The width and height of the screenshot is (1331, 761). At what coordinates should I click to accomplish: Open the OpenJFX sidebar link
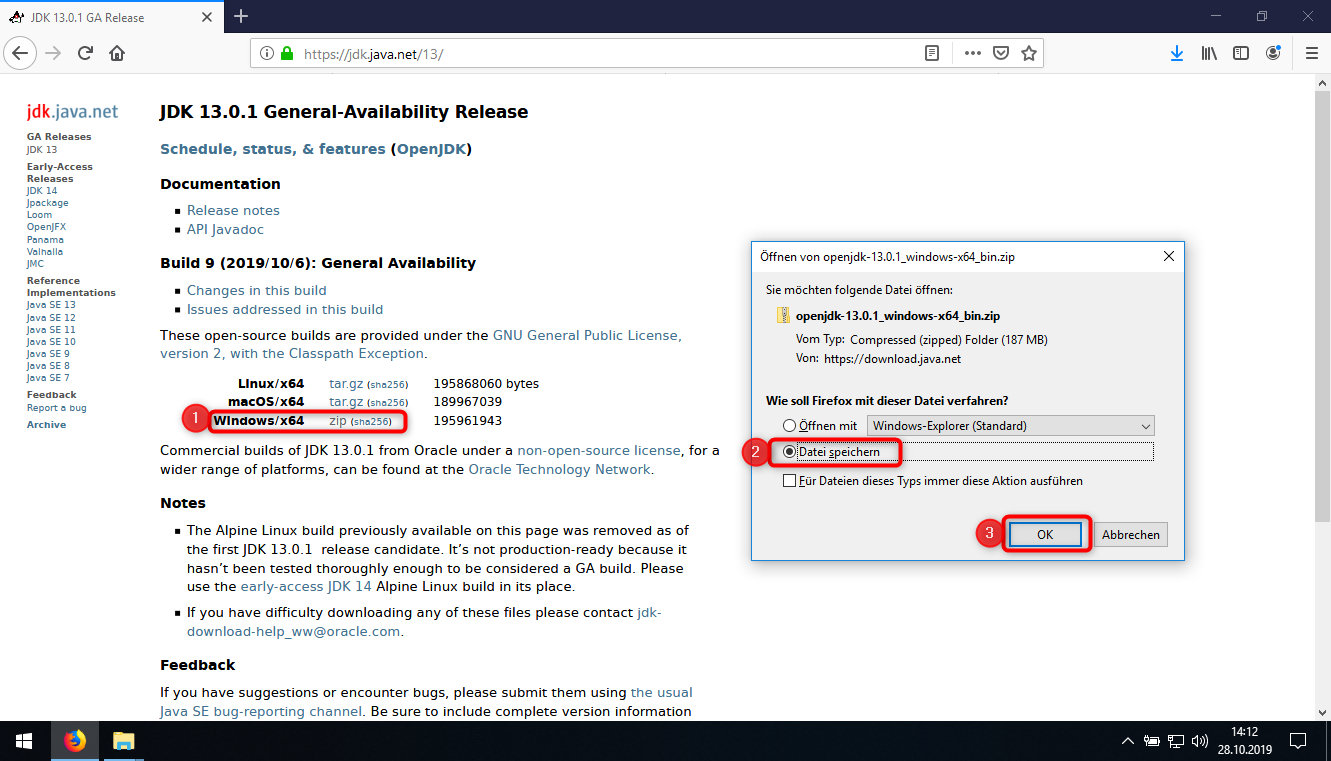point(46,227)
